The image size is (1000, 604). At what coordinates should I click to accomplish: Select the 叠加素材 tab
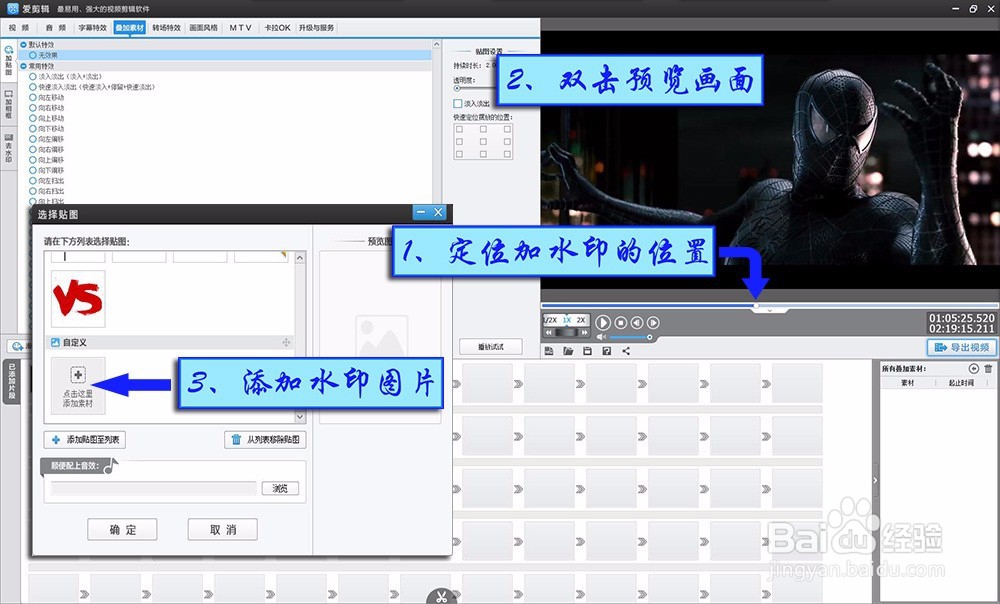(129, 27)
